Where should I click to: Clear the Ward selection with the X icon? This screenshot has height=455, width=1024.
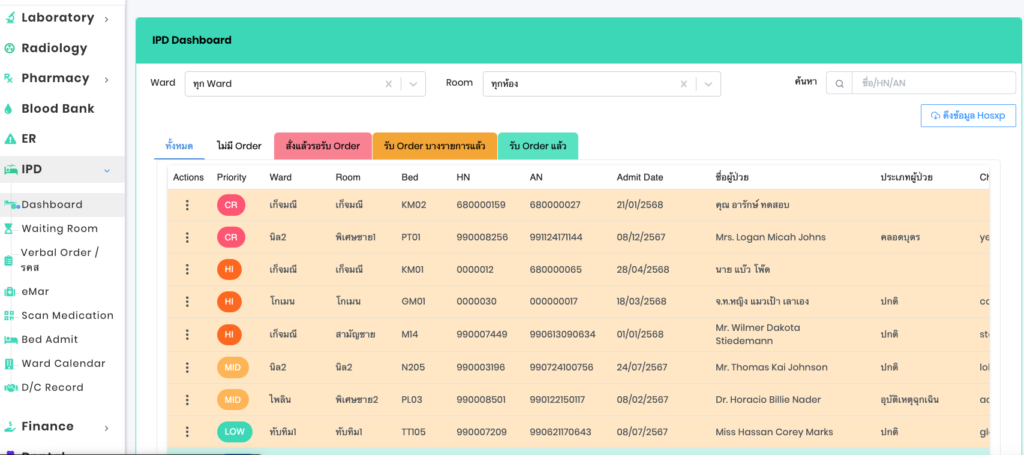[389, 84]
